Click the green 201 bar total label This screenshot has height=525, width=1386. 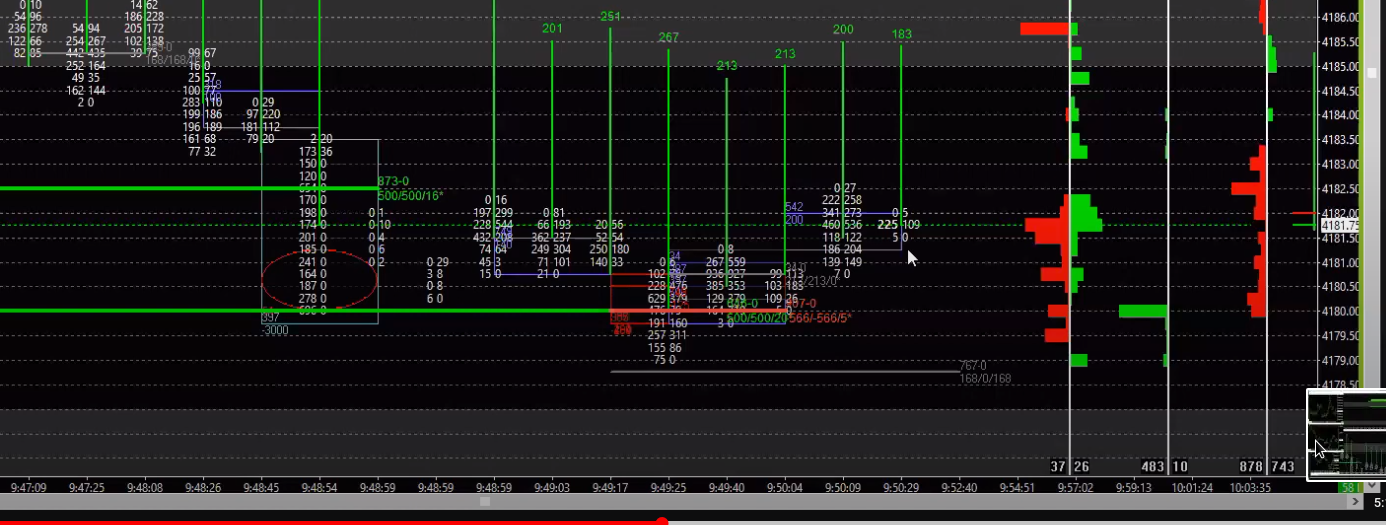tap(552, 29)
